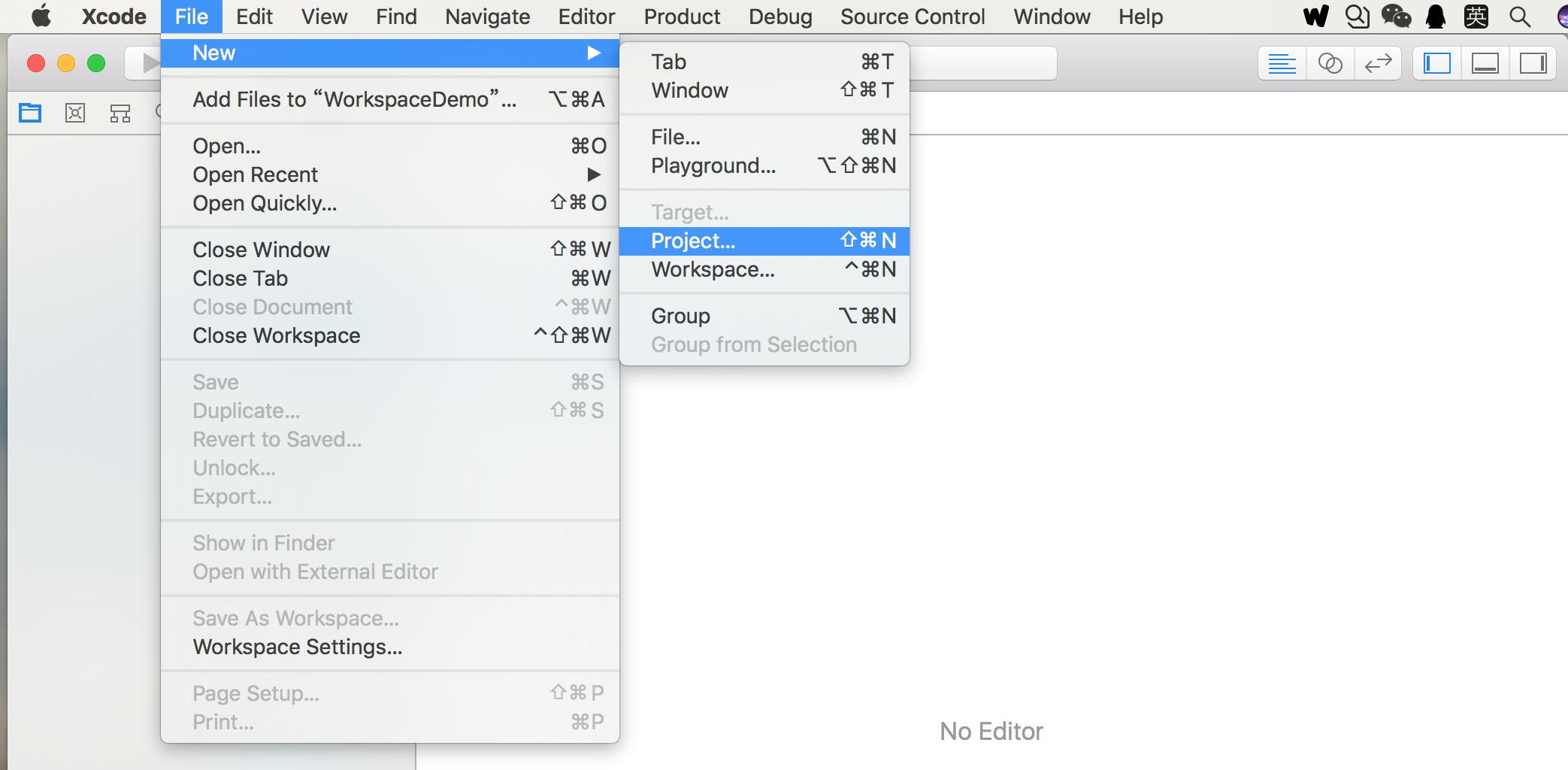The image size is (1568, 770).
Task: Choose Close Workspace
Action: click(x=390, y=335)
